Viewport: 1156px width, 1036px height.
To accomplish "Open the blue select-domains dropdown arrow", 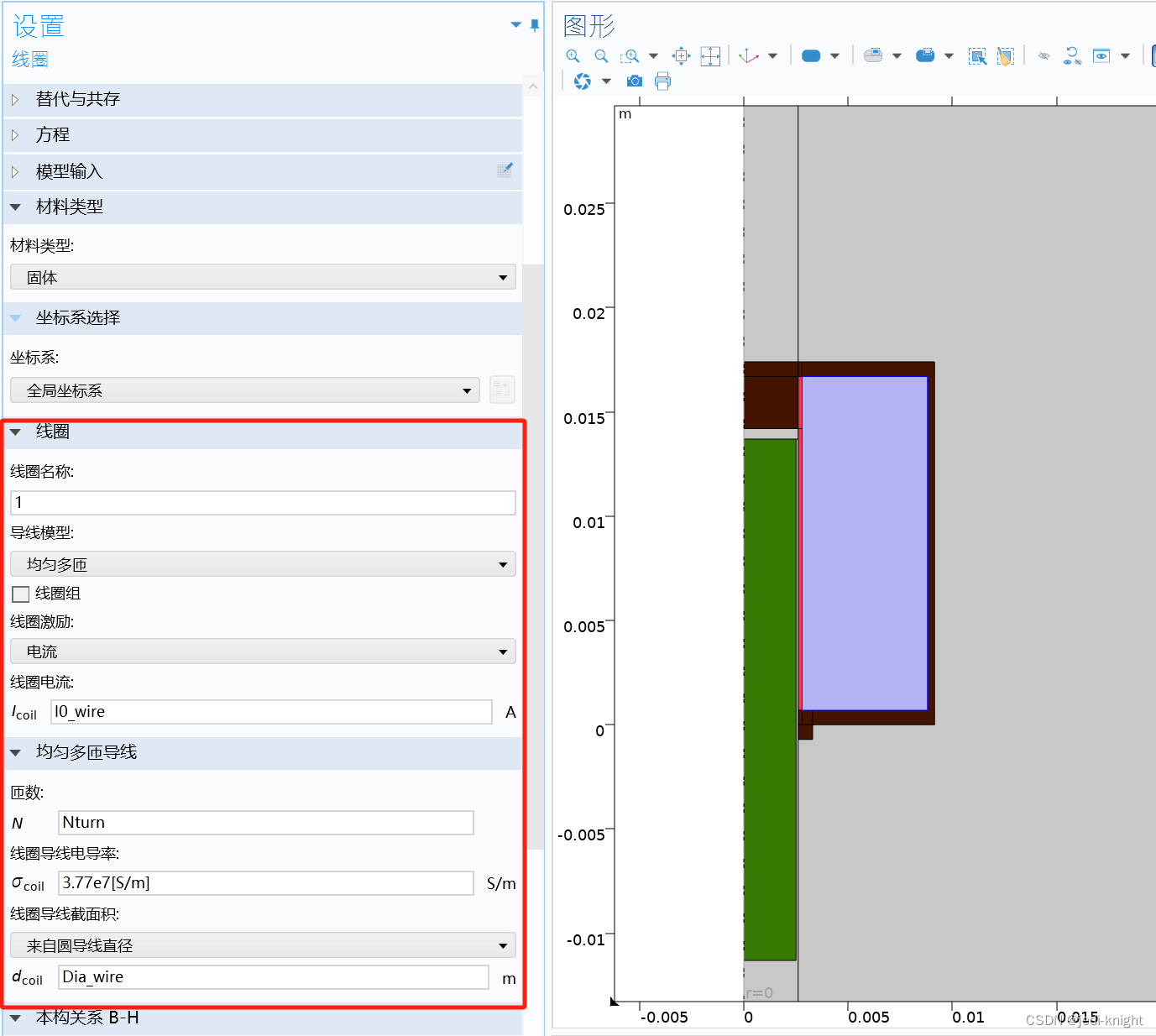I will (949, 56).
